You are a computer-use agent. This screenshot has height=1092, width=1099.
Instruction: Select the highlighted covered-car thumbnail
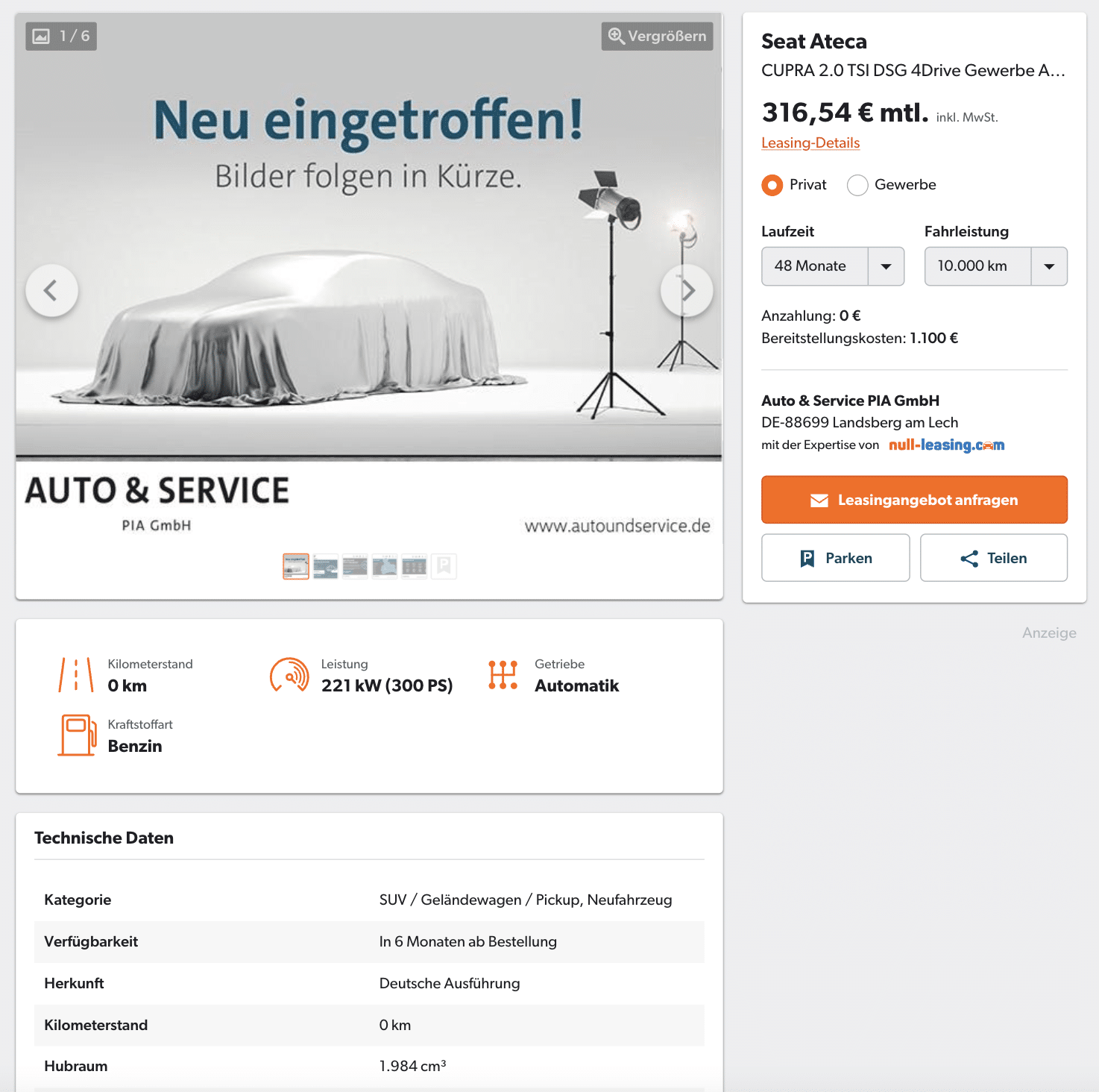tap(296, 567)
